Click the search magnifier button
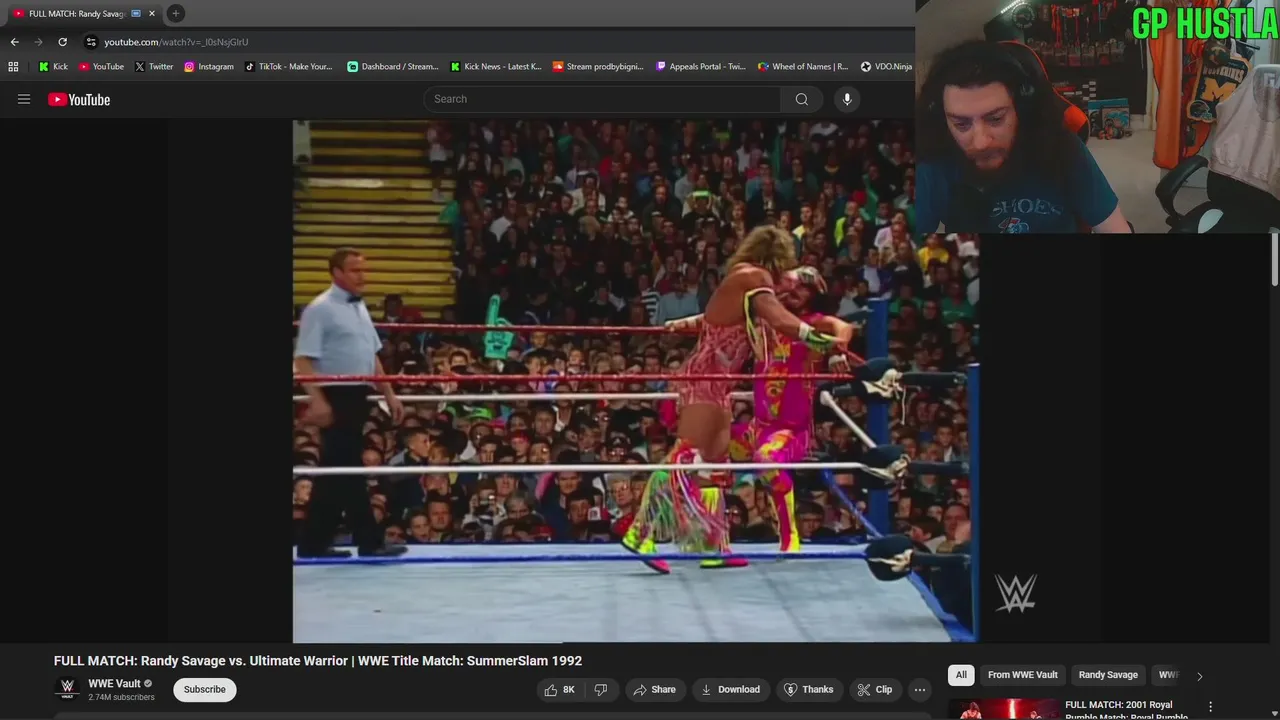Viewport: 1280px width, 720px height. [801, 99]
